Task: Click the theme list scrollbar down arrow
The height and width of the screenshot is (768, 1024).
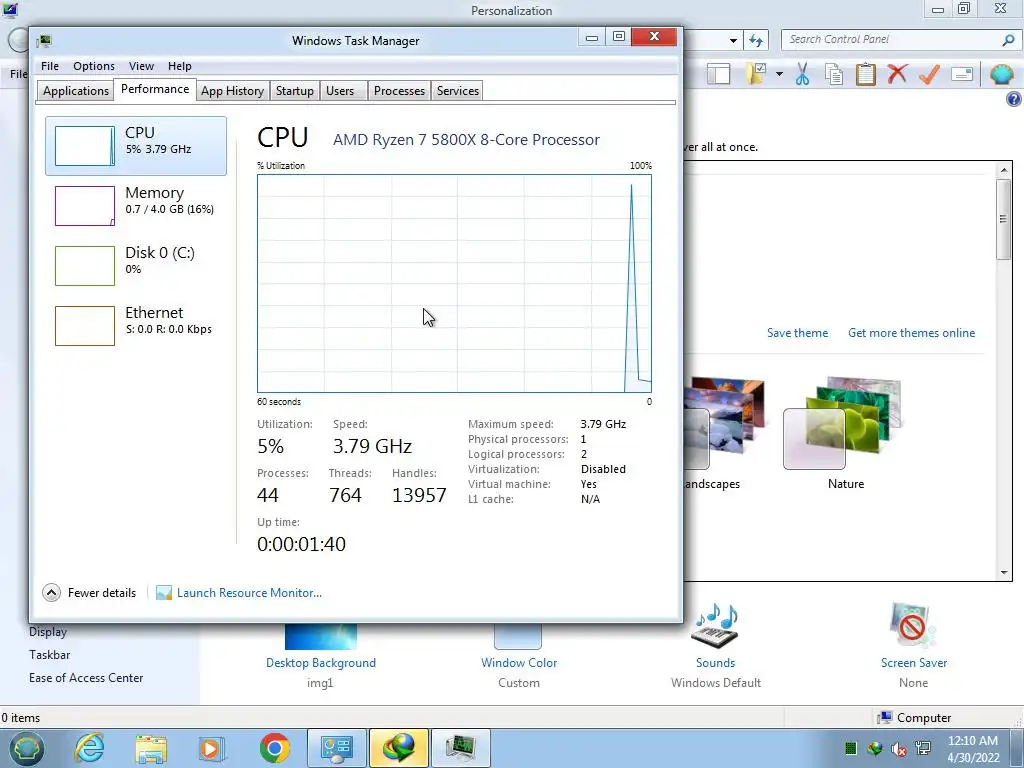Action: pyautogui.click(x=1004, y=573)
